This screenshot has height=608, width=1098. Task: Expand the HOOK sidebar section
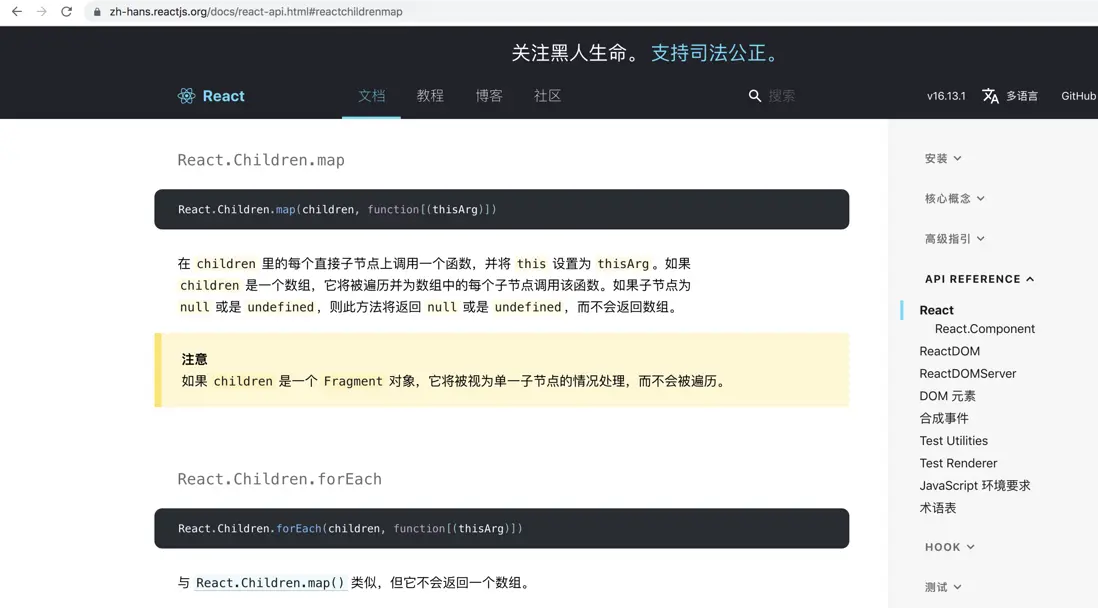pyautogui.click(x=950, y=547)
